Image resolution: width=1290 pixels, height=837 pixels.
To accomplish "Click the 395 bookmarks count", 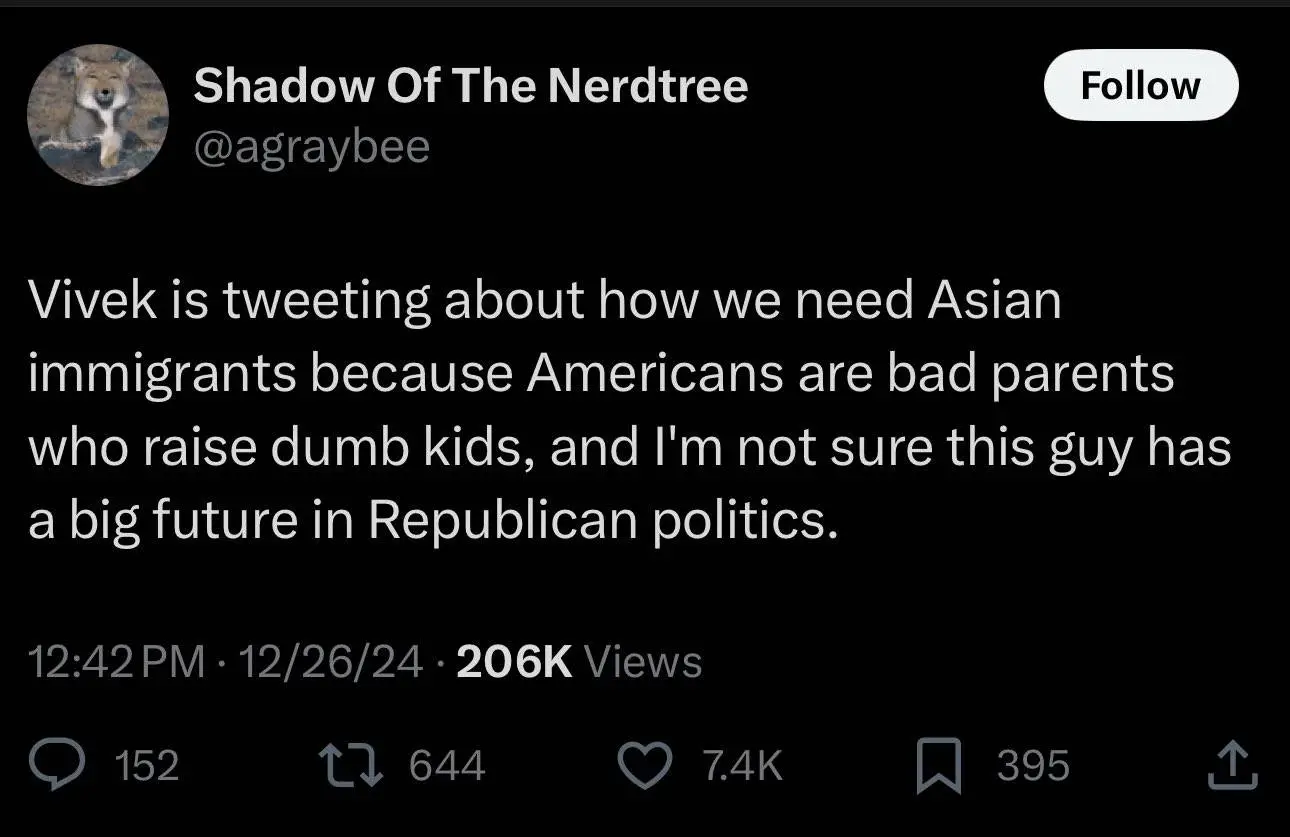I will click(1033, 766).
